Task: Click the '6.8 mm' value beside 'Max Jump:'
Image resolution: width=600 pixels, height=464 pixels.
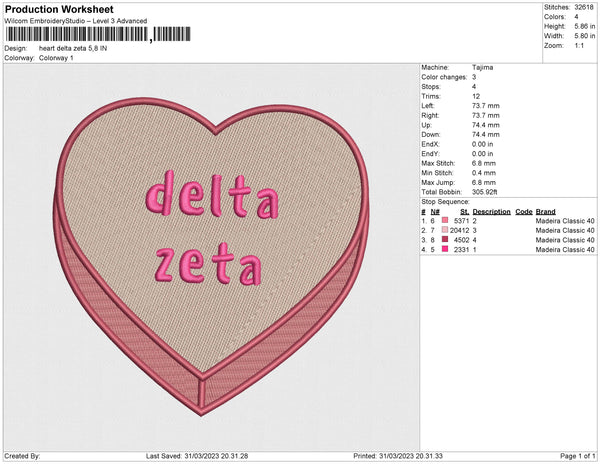Action: [x=484, y=182]
